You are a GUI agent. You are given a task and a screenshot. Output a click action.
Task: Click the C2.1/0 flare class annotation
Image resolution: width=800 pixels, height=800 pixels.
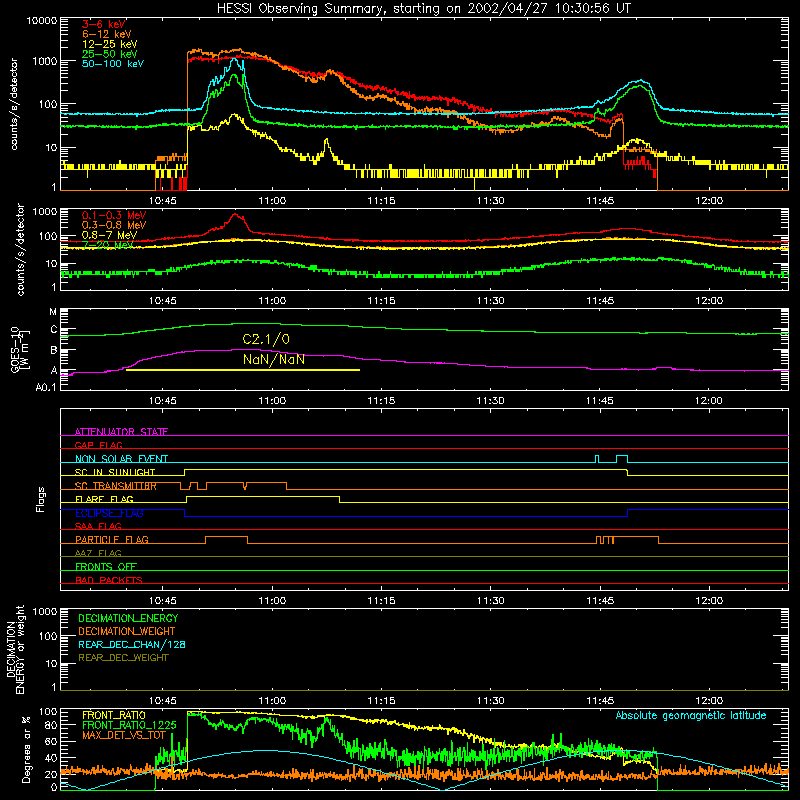[x=266, y=339]
